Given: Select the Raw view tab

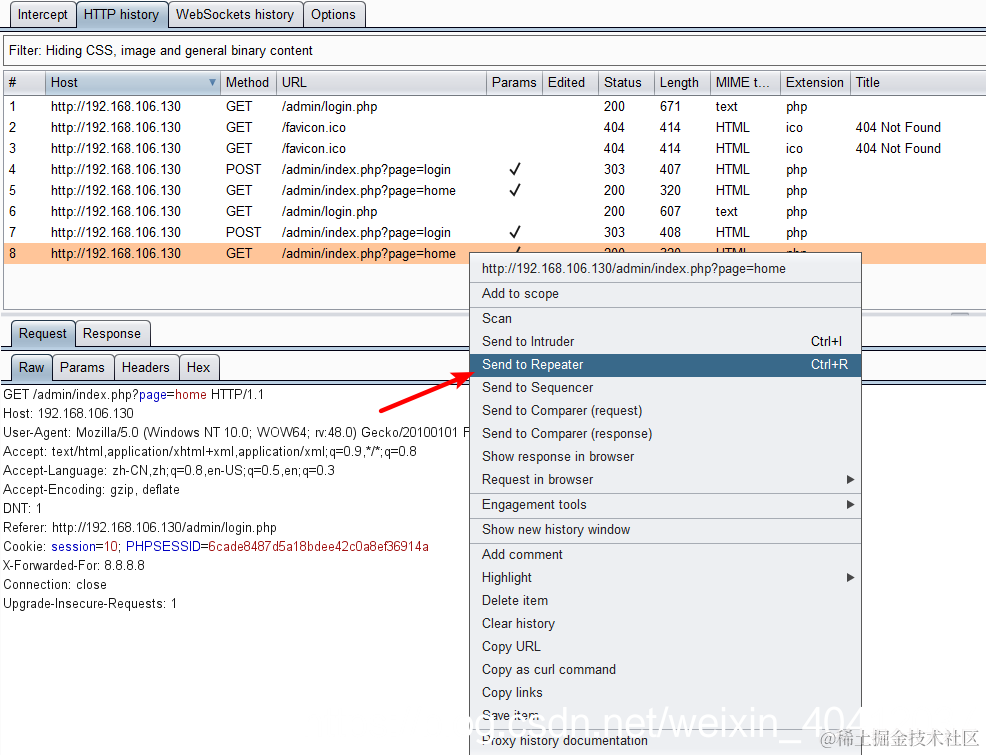Looking at the screenshot, I should 31,368.
